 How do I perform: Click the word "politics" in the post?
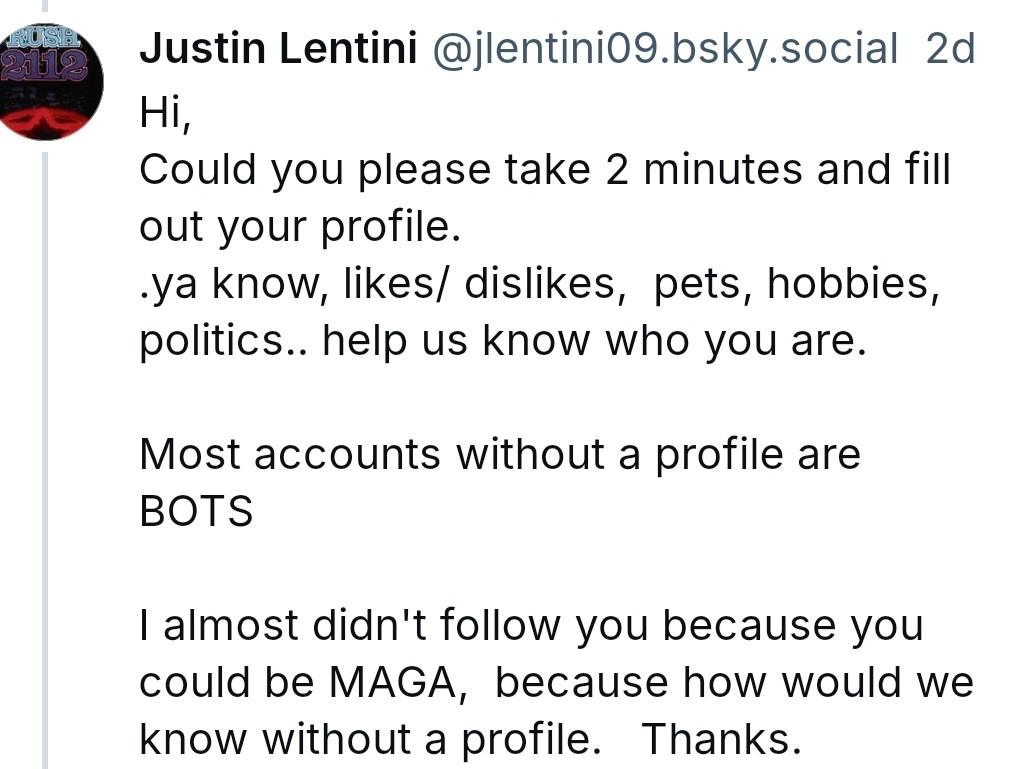tap(212, 341)
